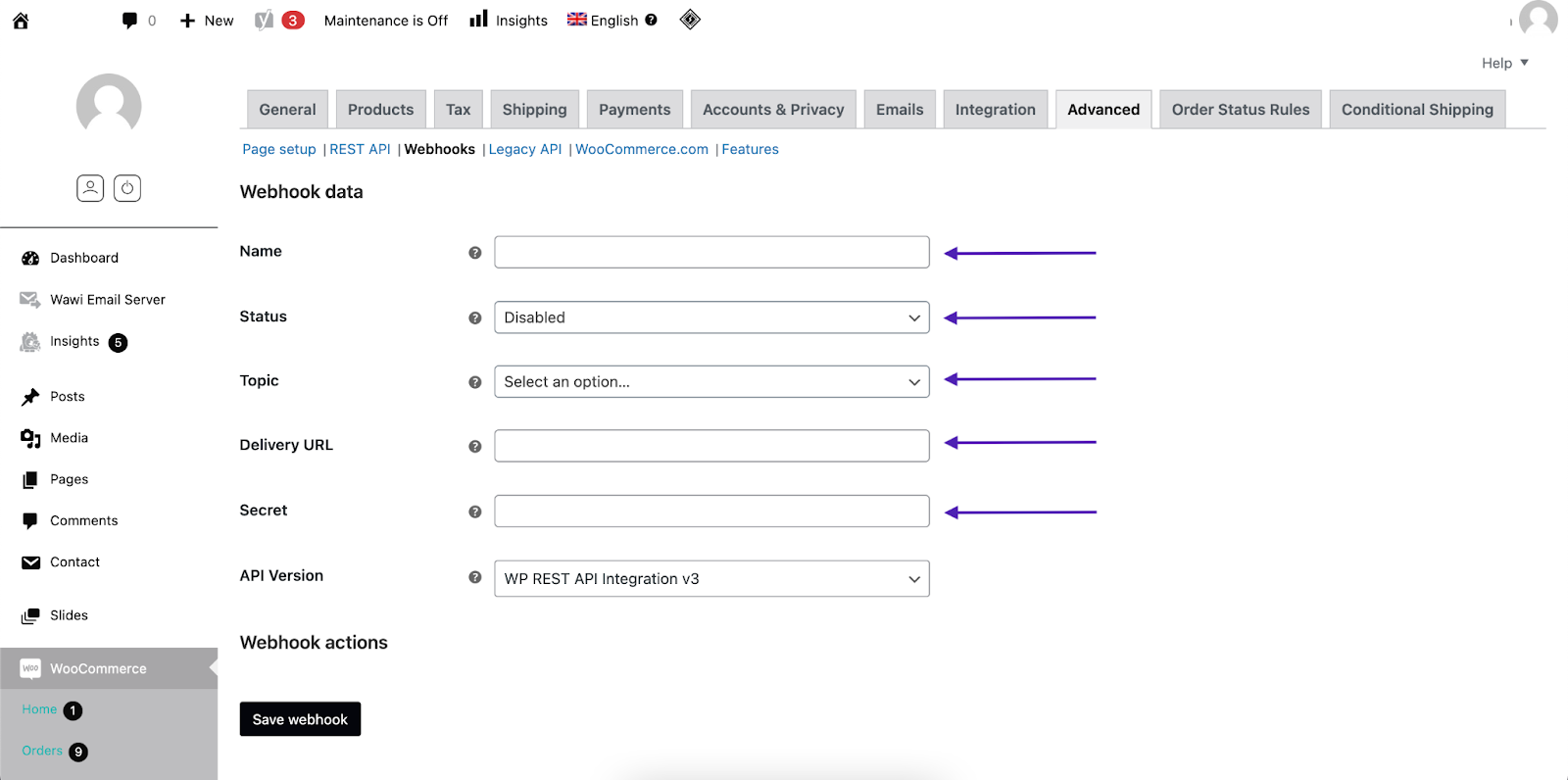Select the English language switcher
The image size is (1568, 780).
pyautogui.click(x=604, y=21)
